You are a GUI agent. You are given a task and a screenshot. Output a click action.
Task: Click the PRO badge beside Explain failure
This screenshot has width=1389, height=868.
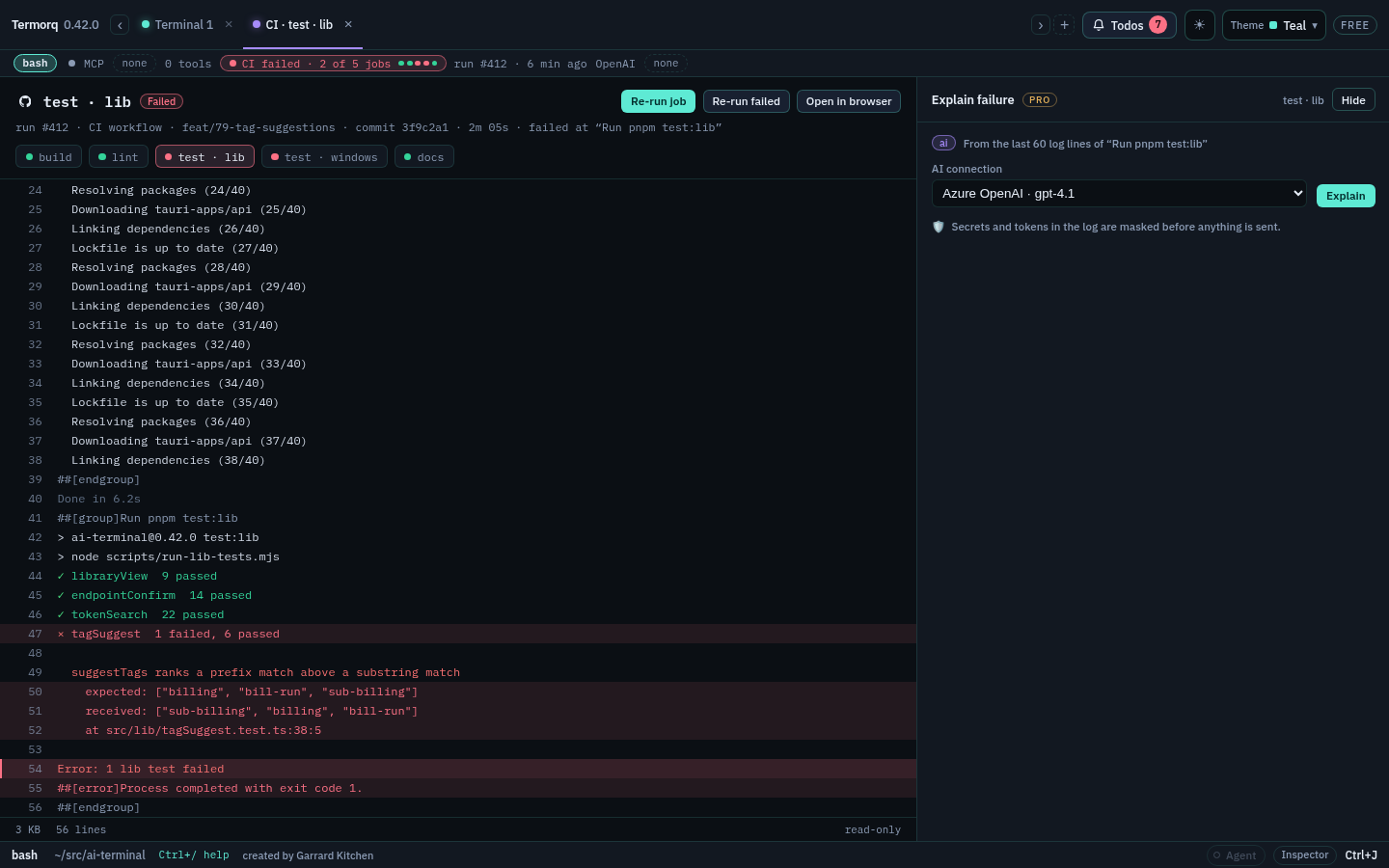pyautogui.click(x=1040, y=100)
